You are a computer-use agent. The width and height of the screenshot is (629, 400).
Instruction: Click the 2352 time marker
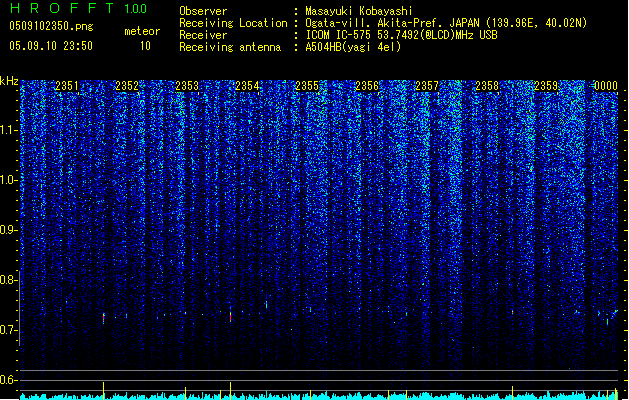(127, 86)
